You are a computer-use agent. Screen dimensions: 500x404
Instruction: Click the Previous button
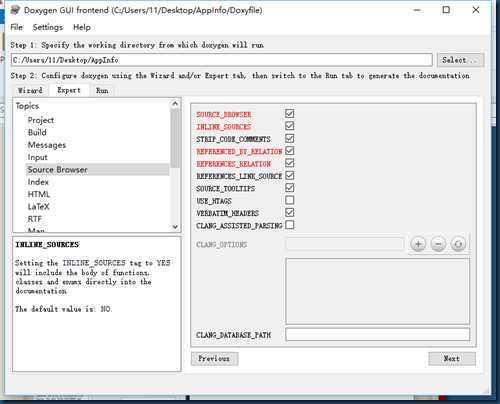click(x=214, y=359)
